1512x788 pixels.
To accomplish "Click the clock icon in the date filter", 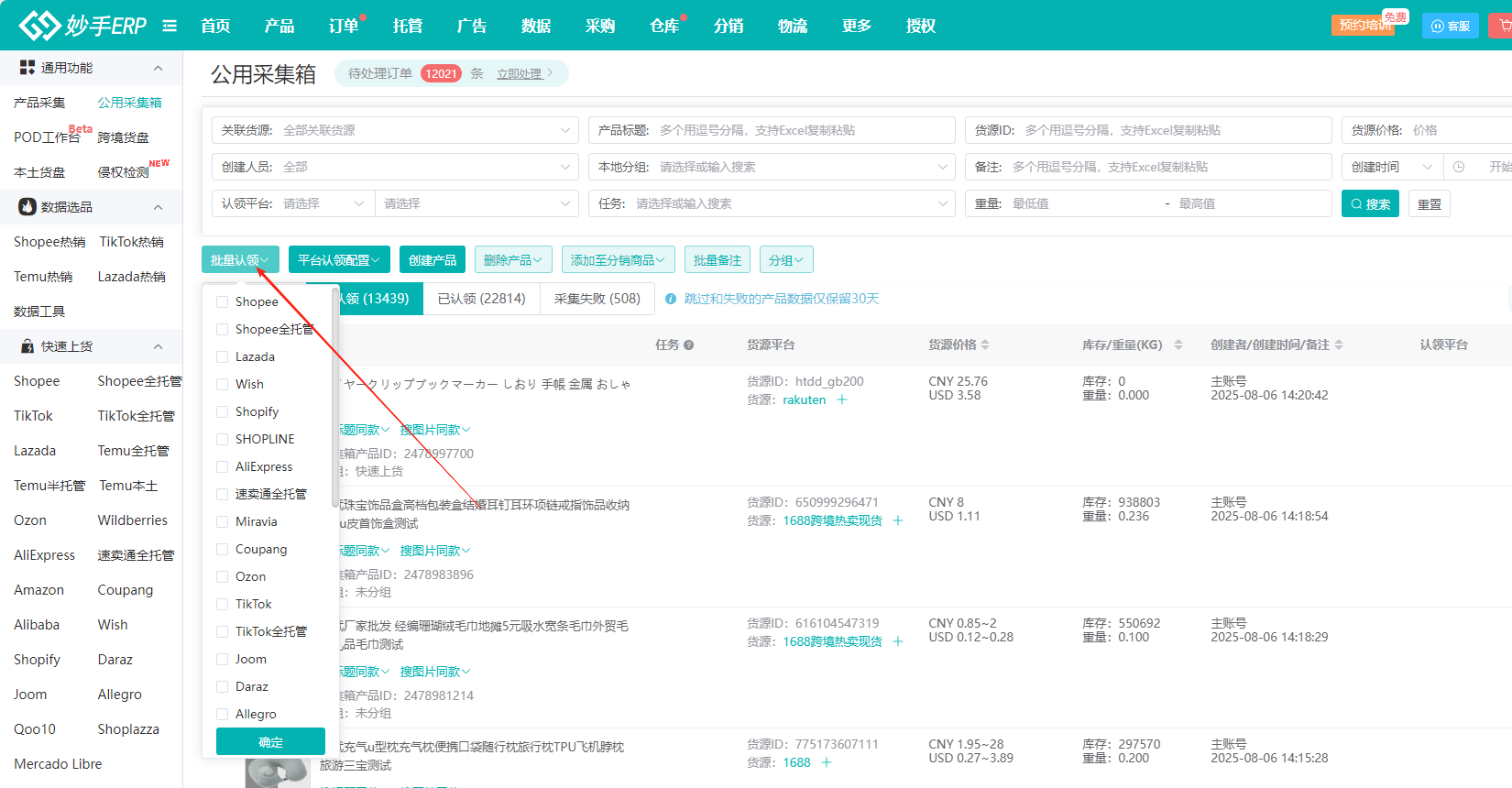I will point(1459,167).
